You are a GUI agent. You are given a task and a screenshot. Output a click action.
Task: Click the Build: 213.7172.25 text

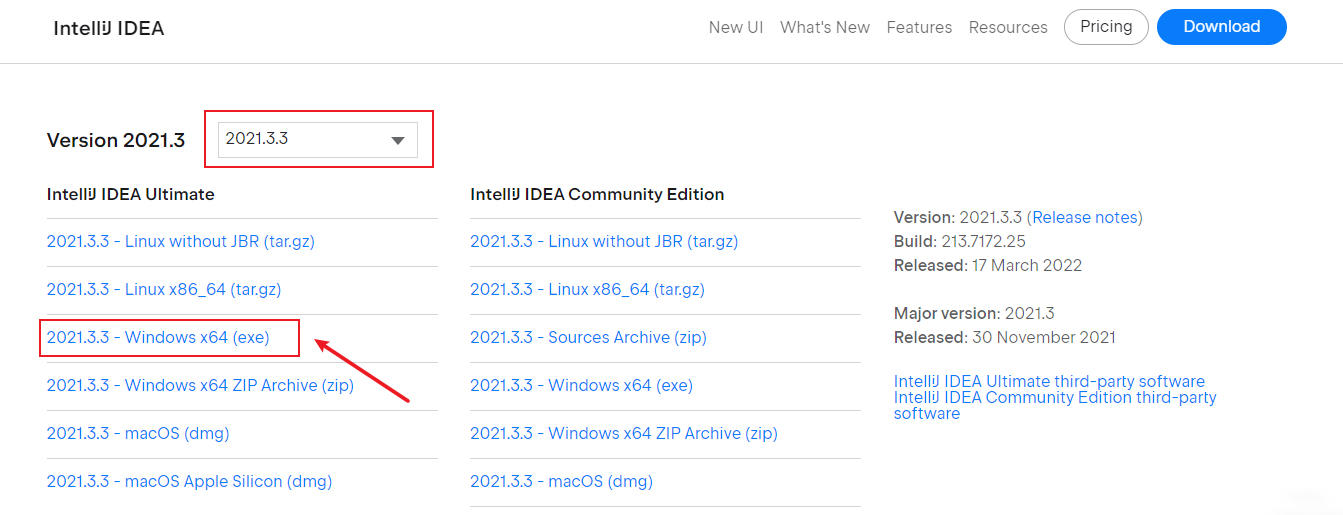960,242
